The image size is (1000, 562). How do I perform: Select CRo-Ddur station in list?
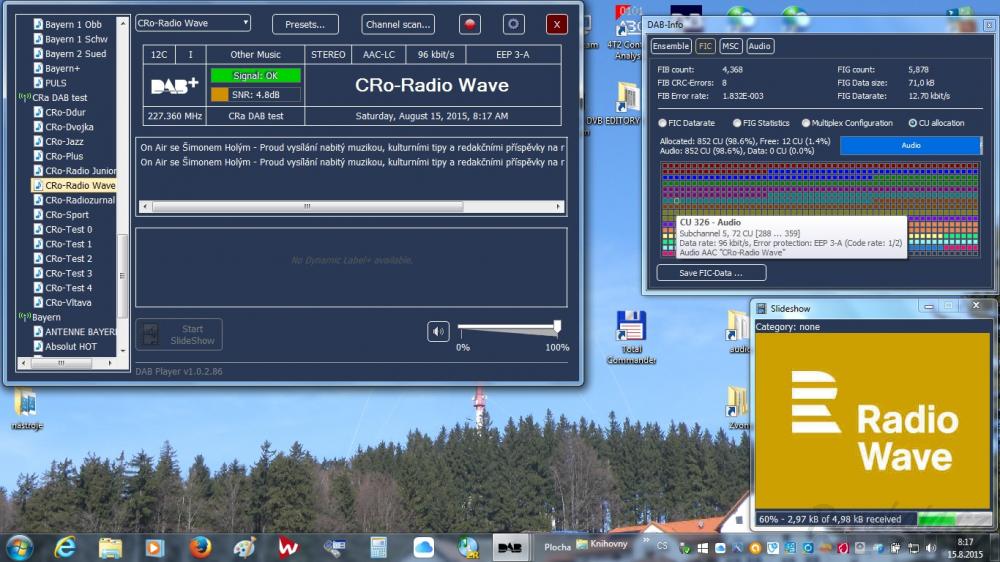[x=65, y=112]
